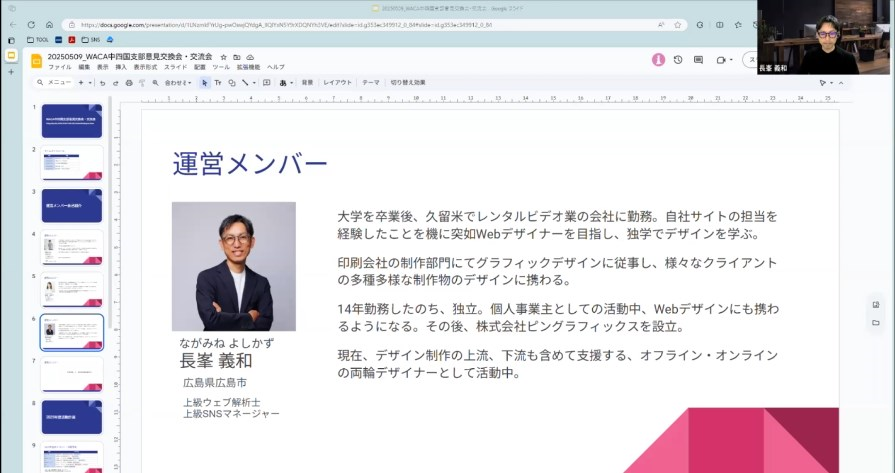Click the move to folder icon
The height and width of the screenshot is (473, 895).
click(x=236, y=57)
